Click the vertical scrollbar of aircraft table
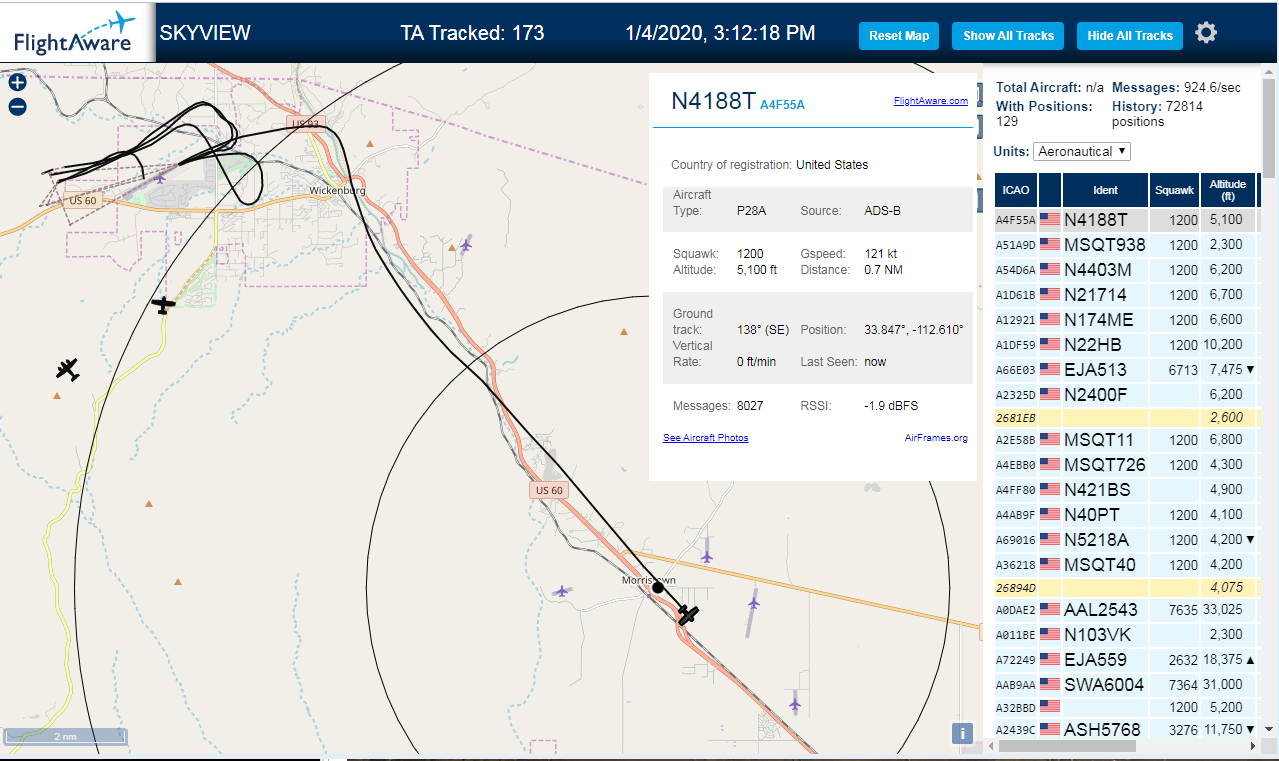 coord(1270,130)
